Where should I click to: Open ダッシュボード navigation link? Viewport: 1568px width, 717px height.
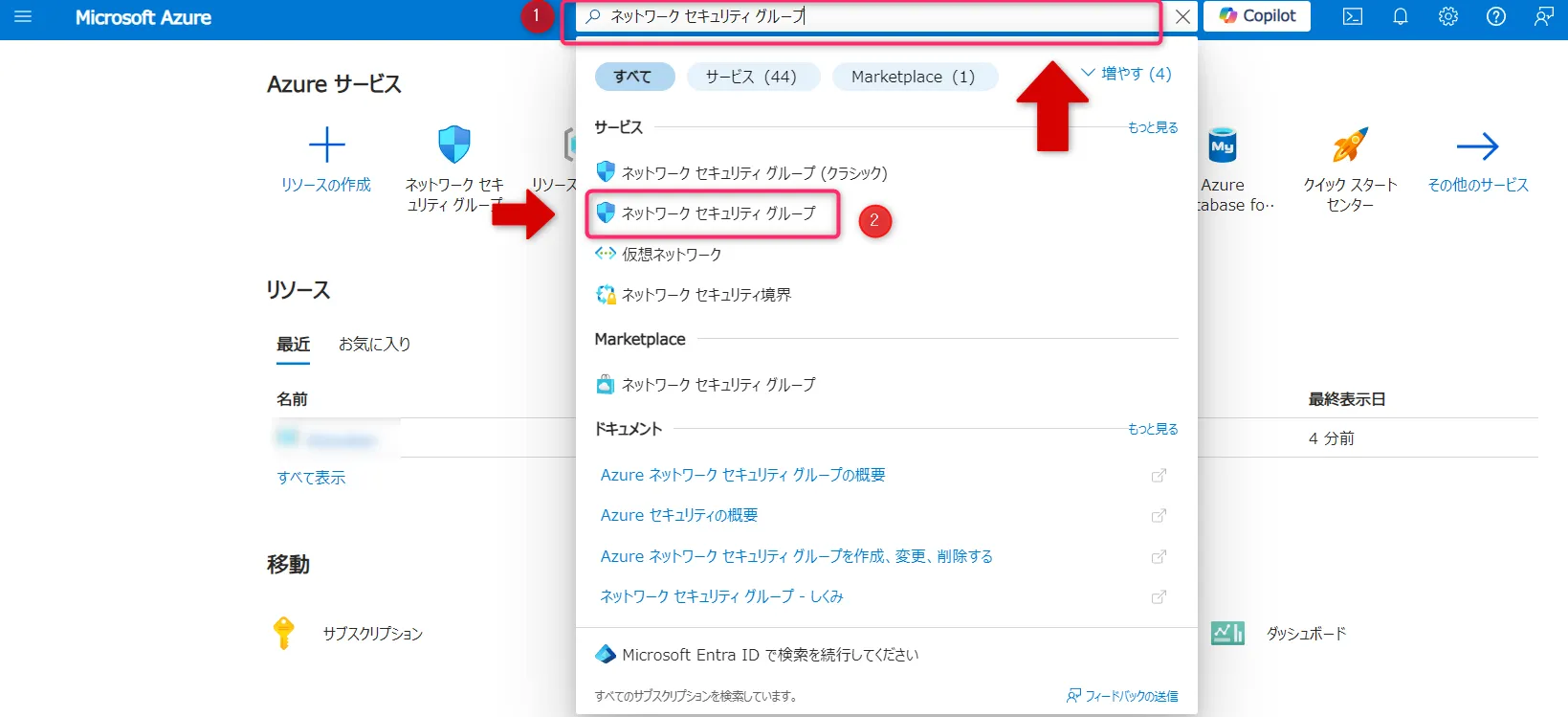click(x=1307, y=634)
